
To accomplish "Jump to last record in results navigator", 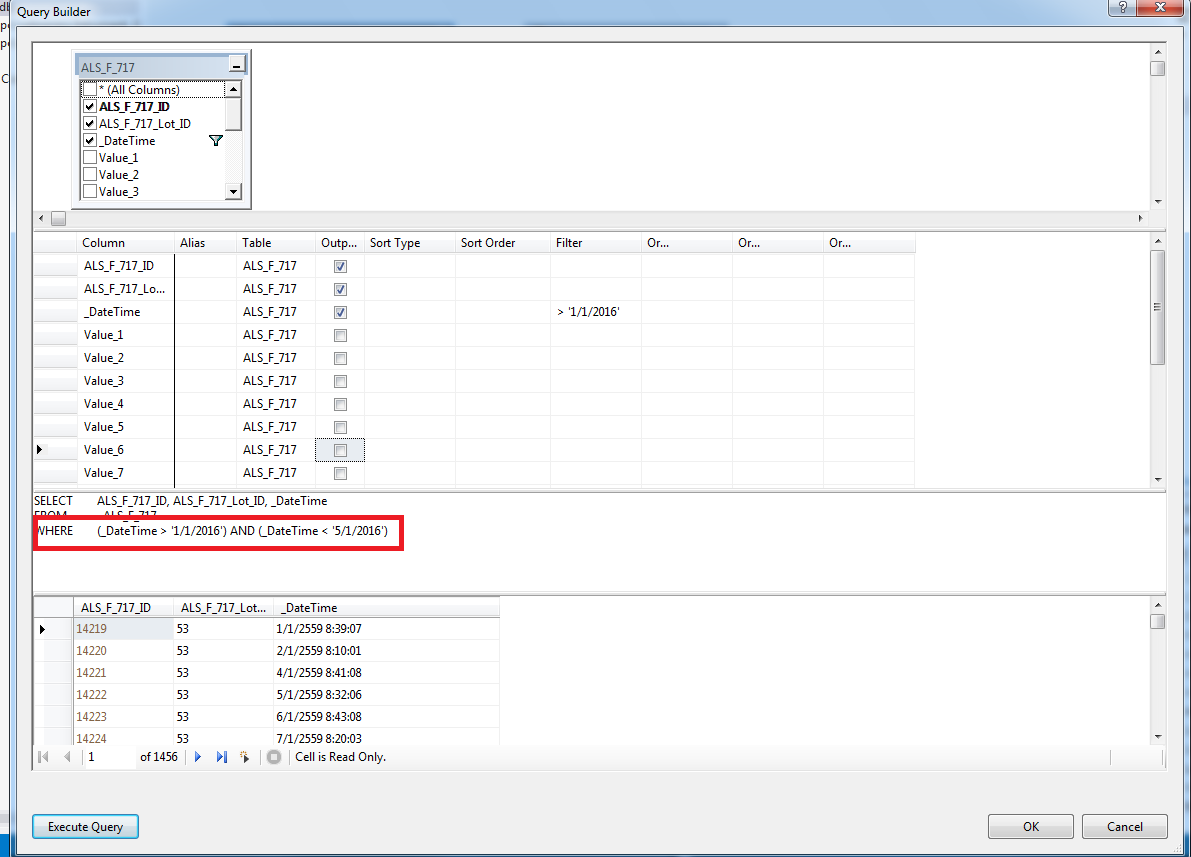I will click(221, 757).
